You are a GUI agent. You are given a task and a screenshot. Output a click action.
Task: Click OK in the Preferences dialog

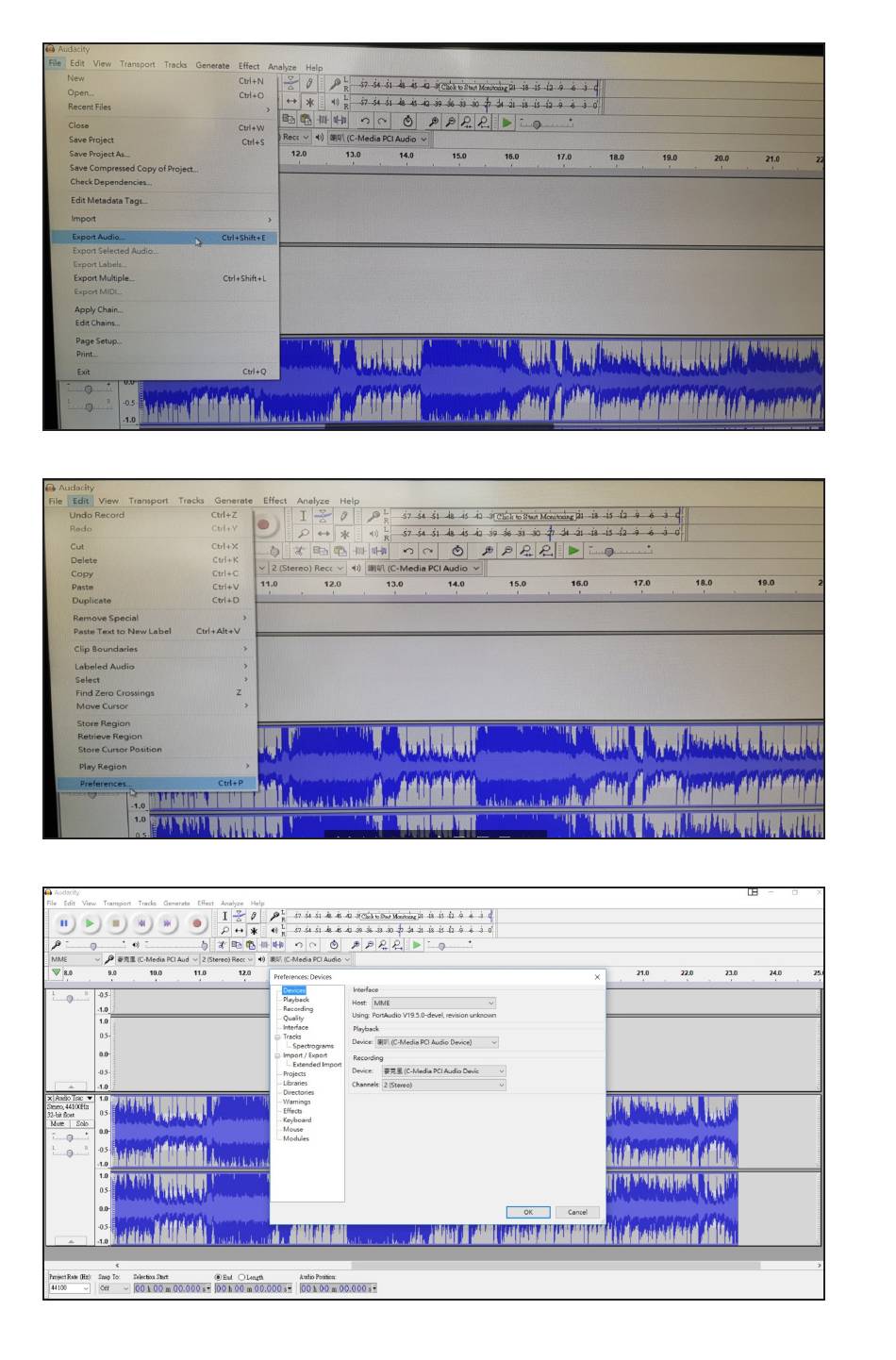[527, 1212]
